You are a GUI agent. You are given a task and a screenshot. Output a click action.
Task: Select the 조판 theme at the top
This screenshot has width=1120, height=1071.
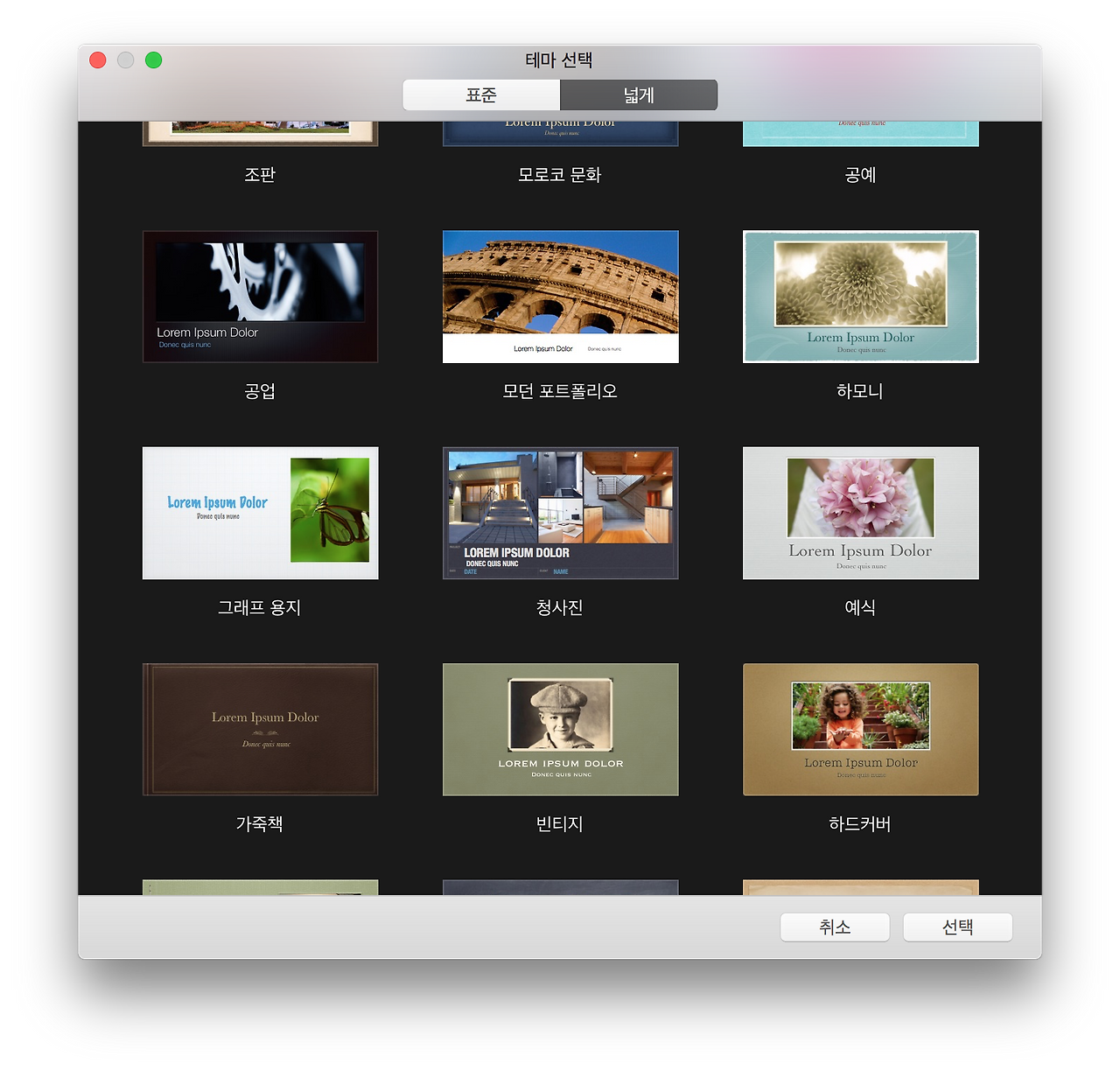259,131
